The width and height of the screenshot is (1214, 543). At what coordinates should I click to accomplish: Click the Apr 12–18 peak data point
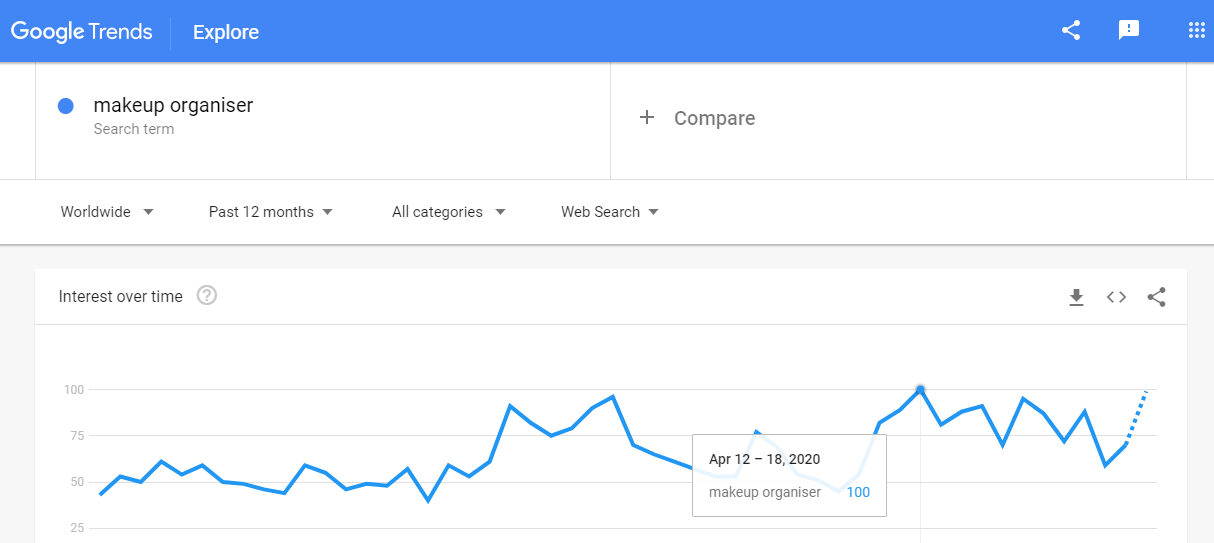(x=920, y=389)
